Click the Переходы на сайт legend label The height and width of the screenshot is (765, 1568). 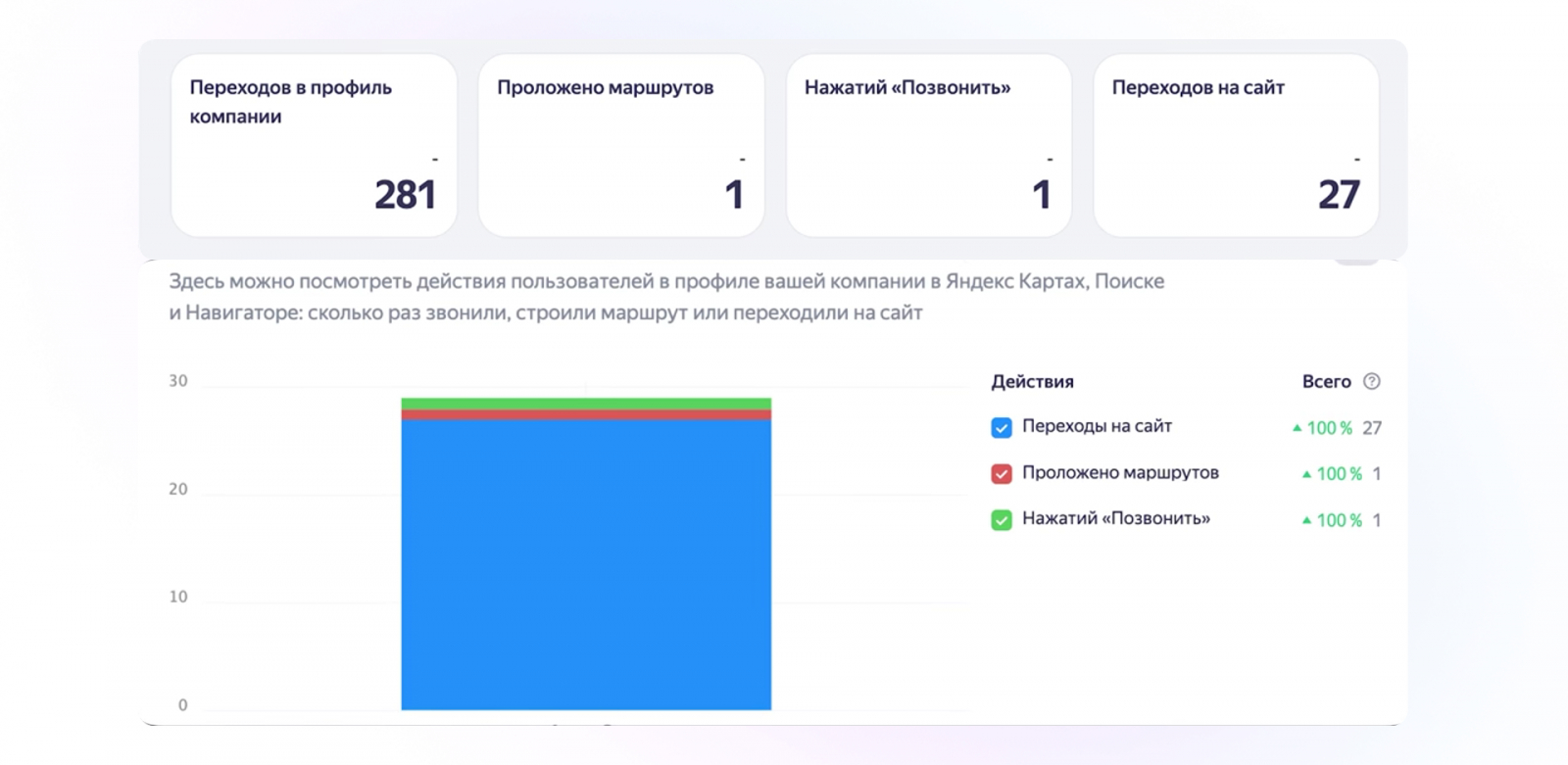click(x=1097, y=426)
